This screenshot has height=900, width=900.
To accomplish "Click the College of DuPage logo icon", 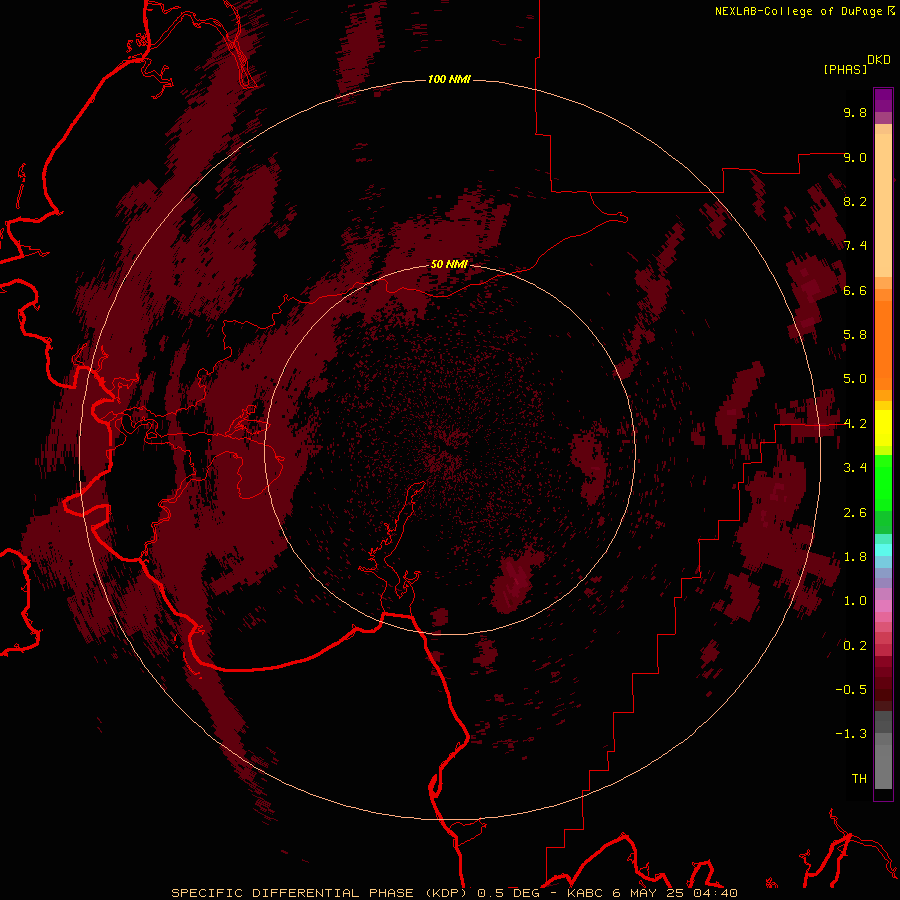I will 891,10.
